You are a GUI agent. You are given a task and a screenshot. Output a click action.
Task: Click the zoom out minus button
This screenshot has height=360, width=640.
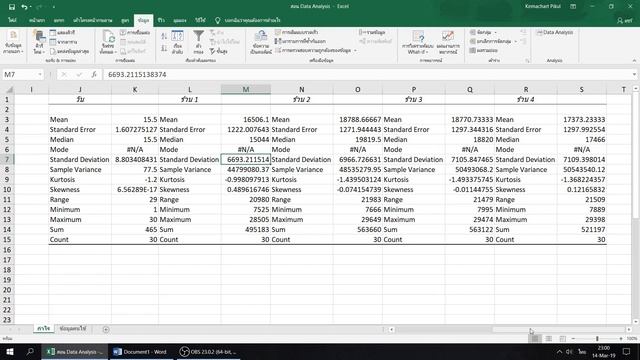pos(573,339)
